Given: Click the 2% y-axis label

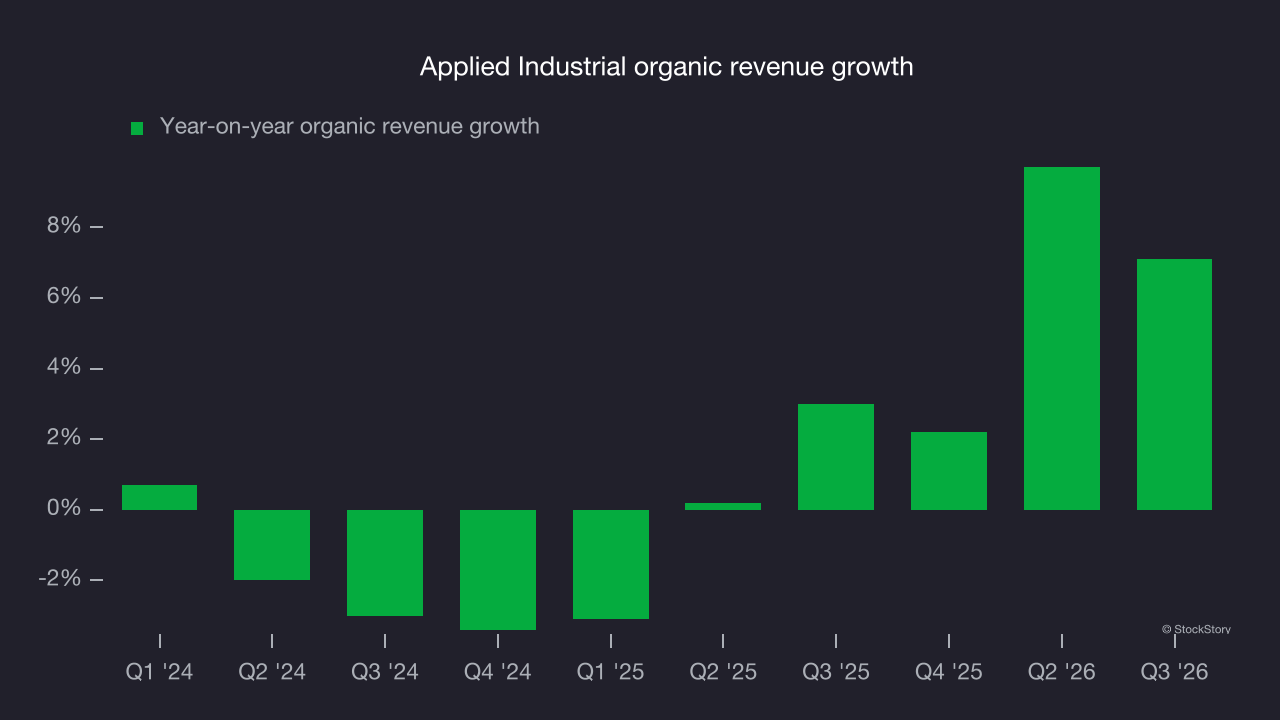Looking at the screenshot, I should (x=63, y=439).
